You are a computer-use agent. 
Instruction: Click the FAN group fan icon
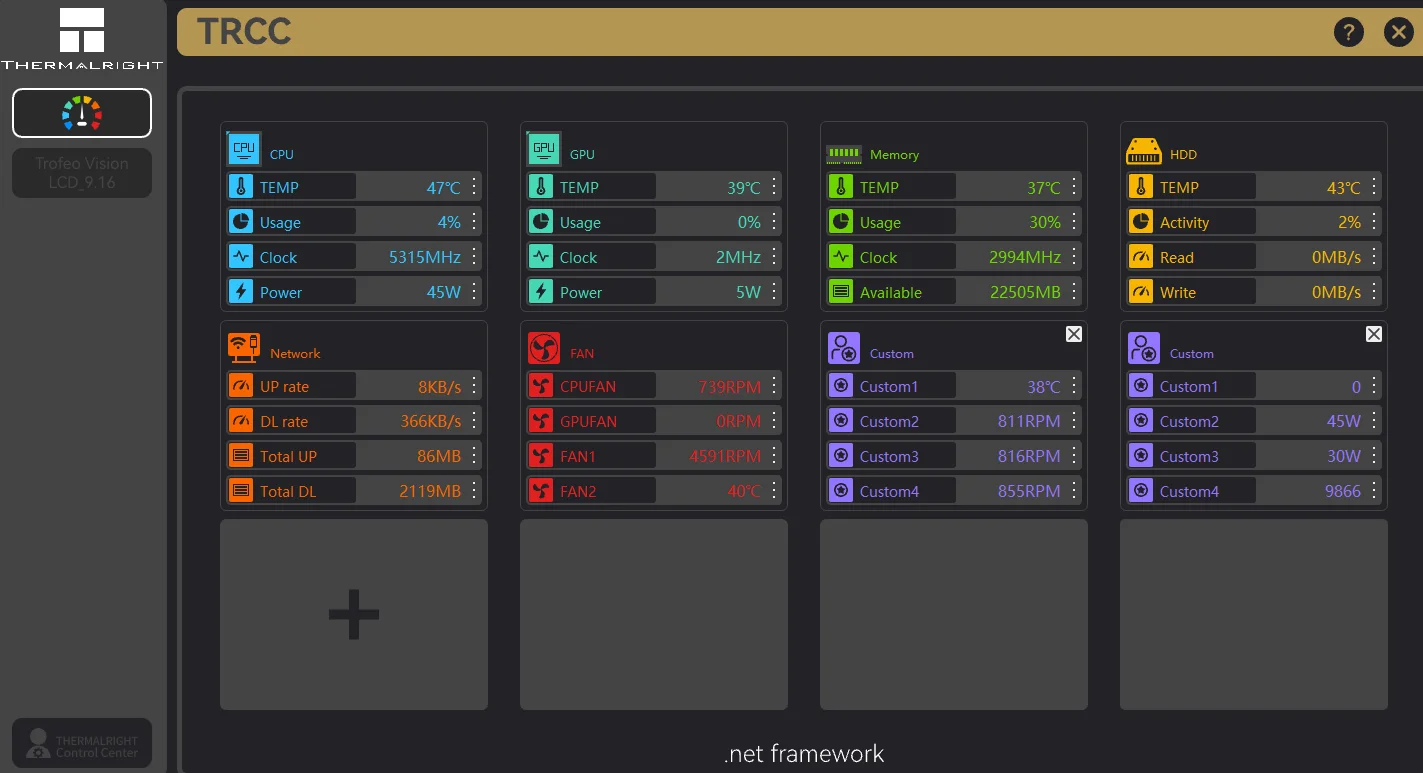(x=544, y=348)
